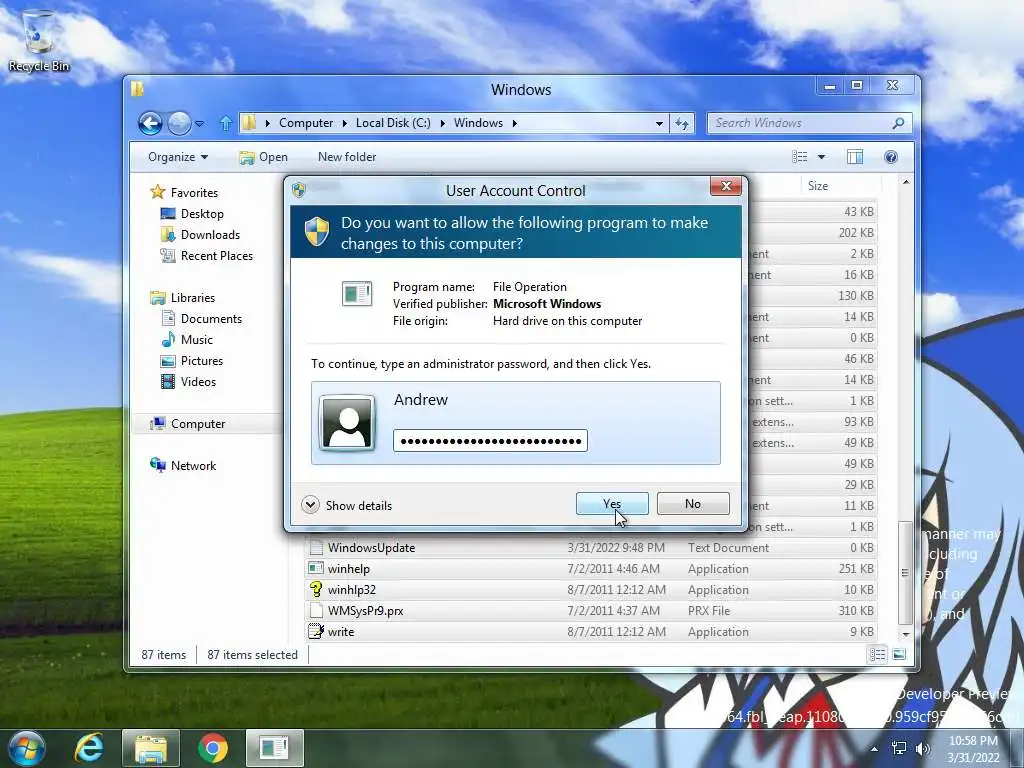Click the UAC shield icon in header
This screenshot has height=768, width=1024.
click(317, 232)
